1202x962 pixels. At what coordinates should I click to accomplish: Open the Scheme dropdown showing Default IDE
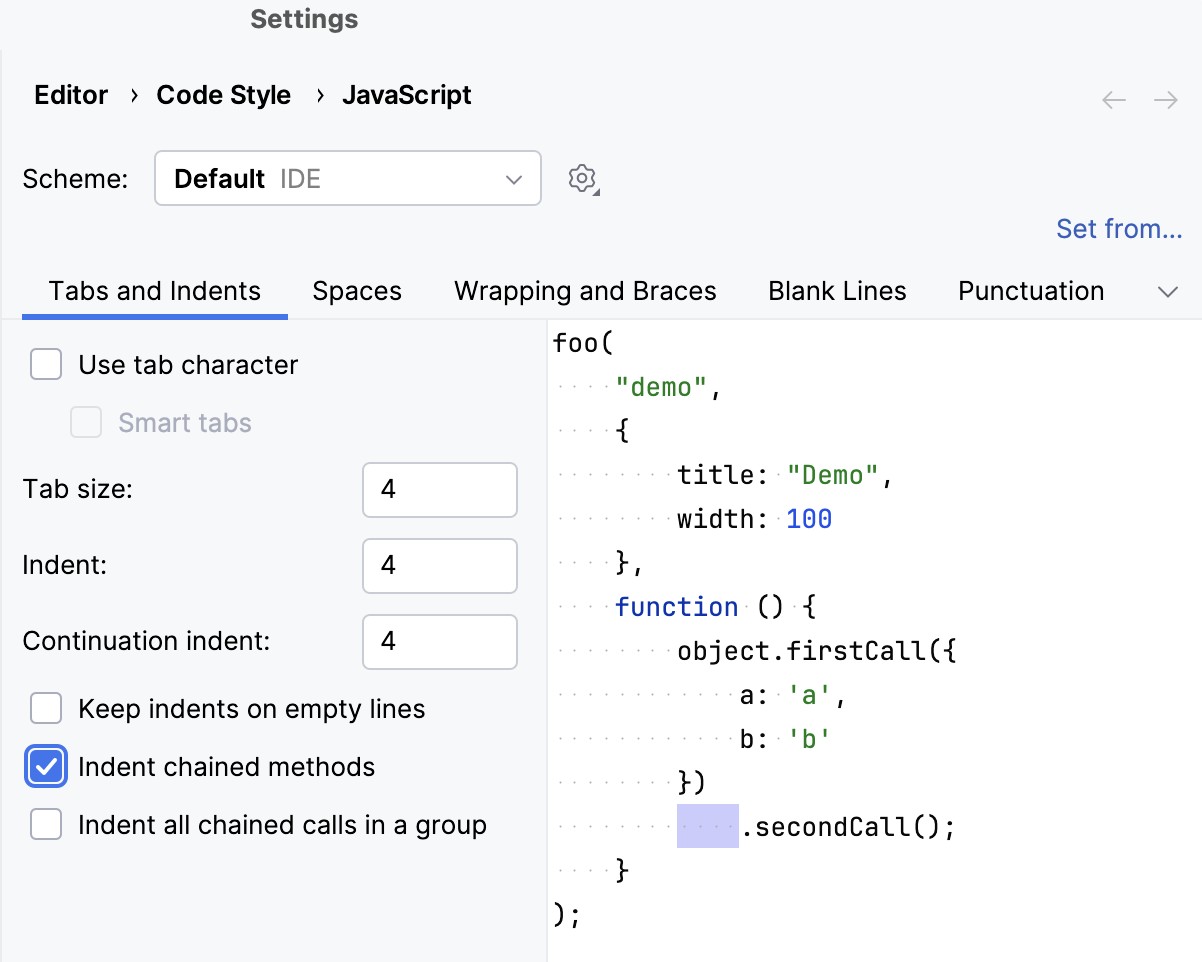tap(347, 178)
